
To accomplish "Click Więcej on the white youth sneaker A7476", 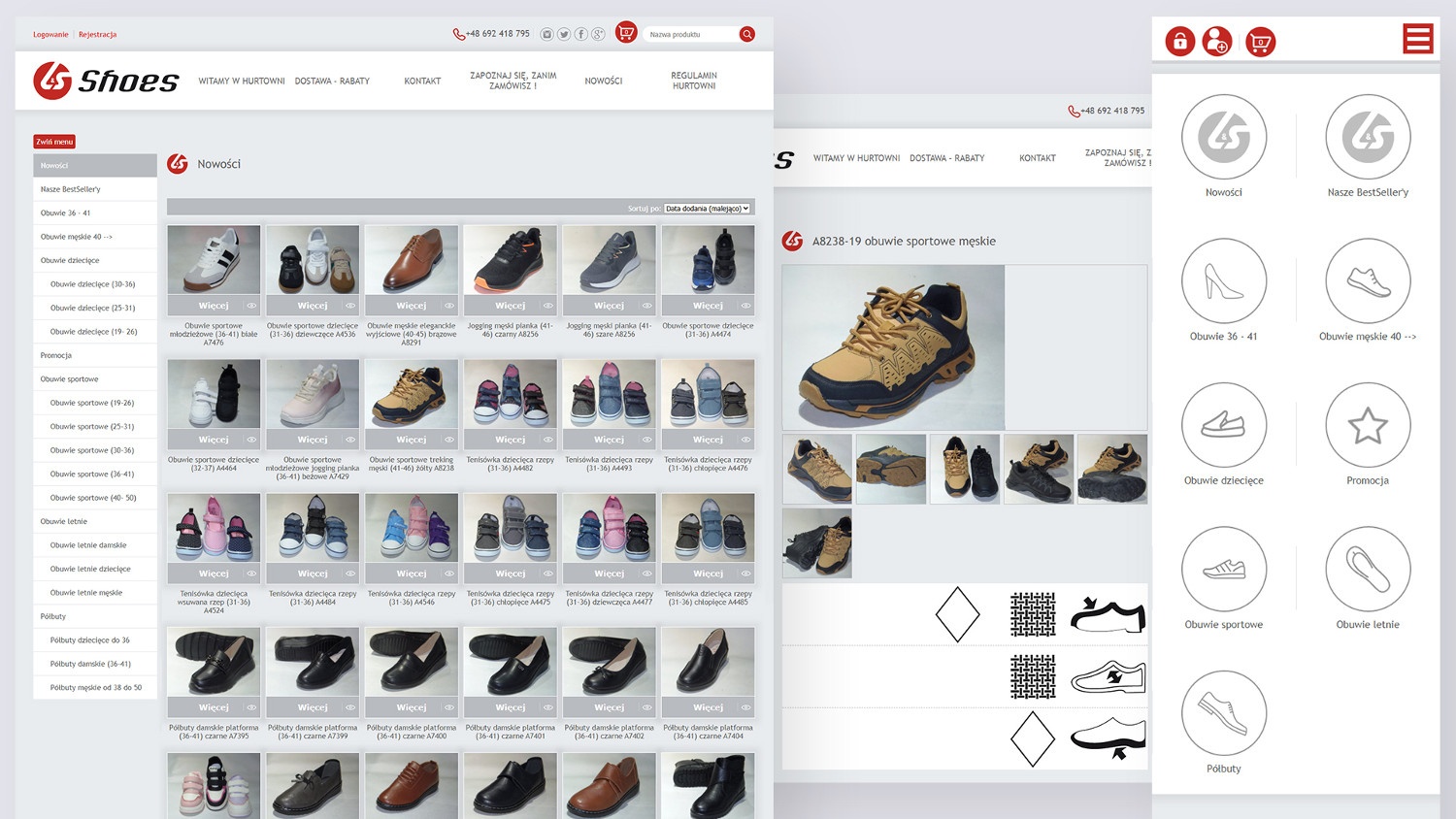I will pyautogui.click(x=214, y=306).
